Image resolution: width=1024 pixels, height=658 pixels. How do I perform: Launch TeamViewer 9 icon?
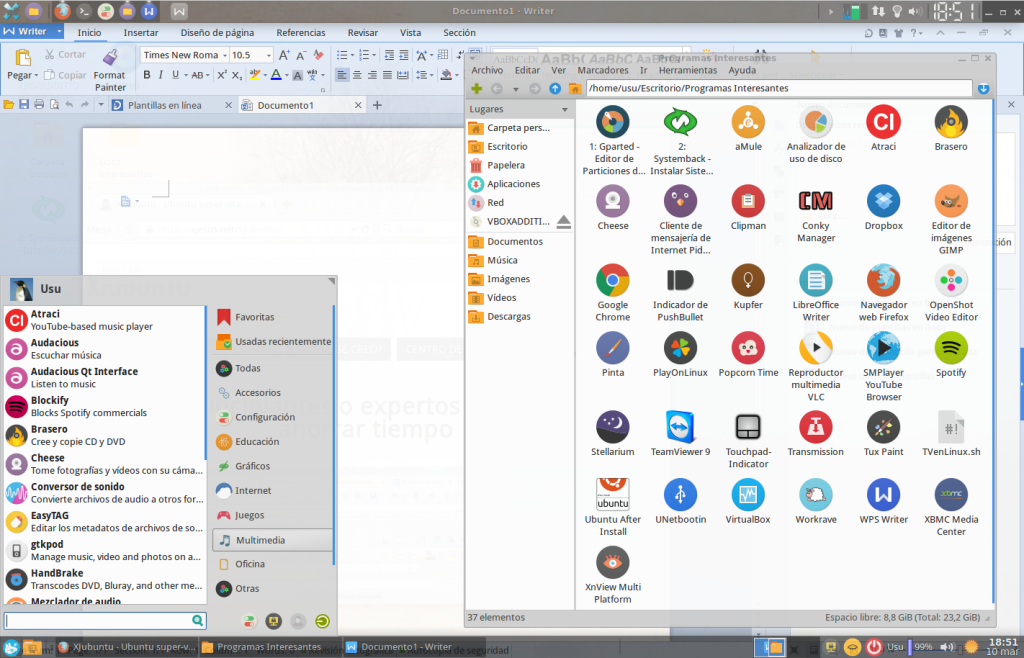(680, 427)
